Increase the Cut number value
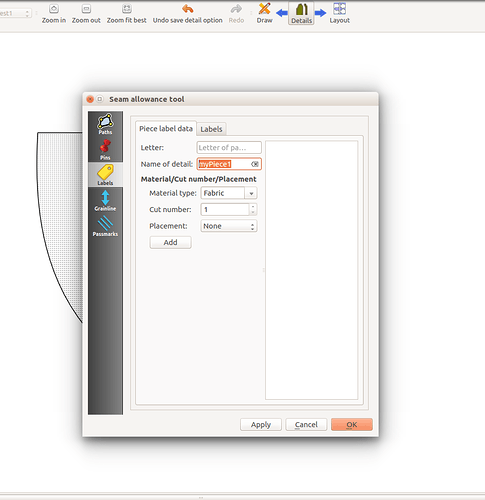Viewport: 485px width, 500px height. tap(253, 207)
